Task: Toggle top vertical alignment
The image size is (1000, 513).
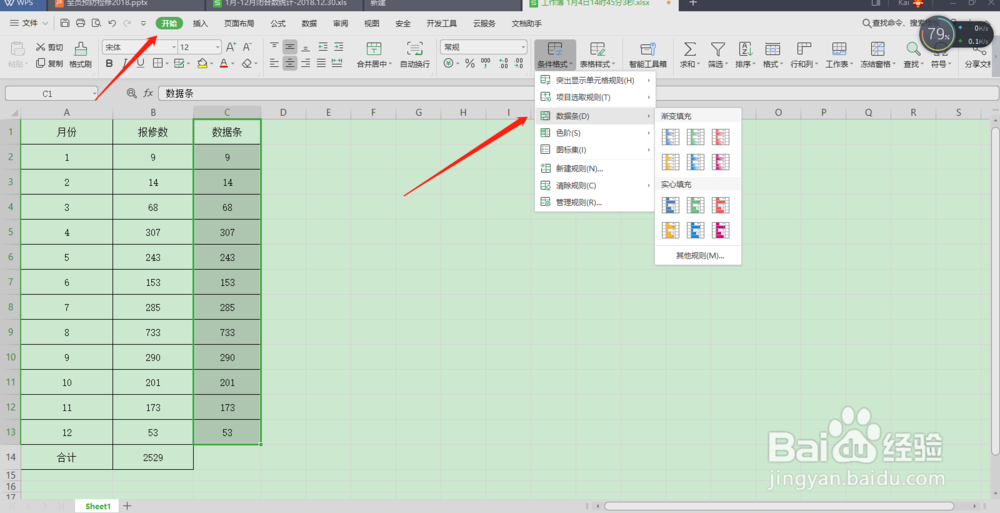Action: click(x=274, y=47)
